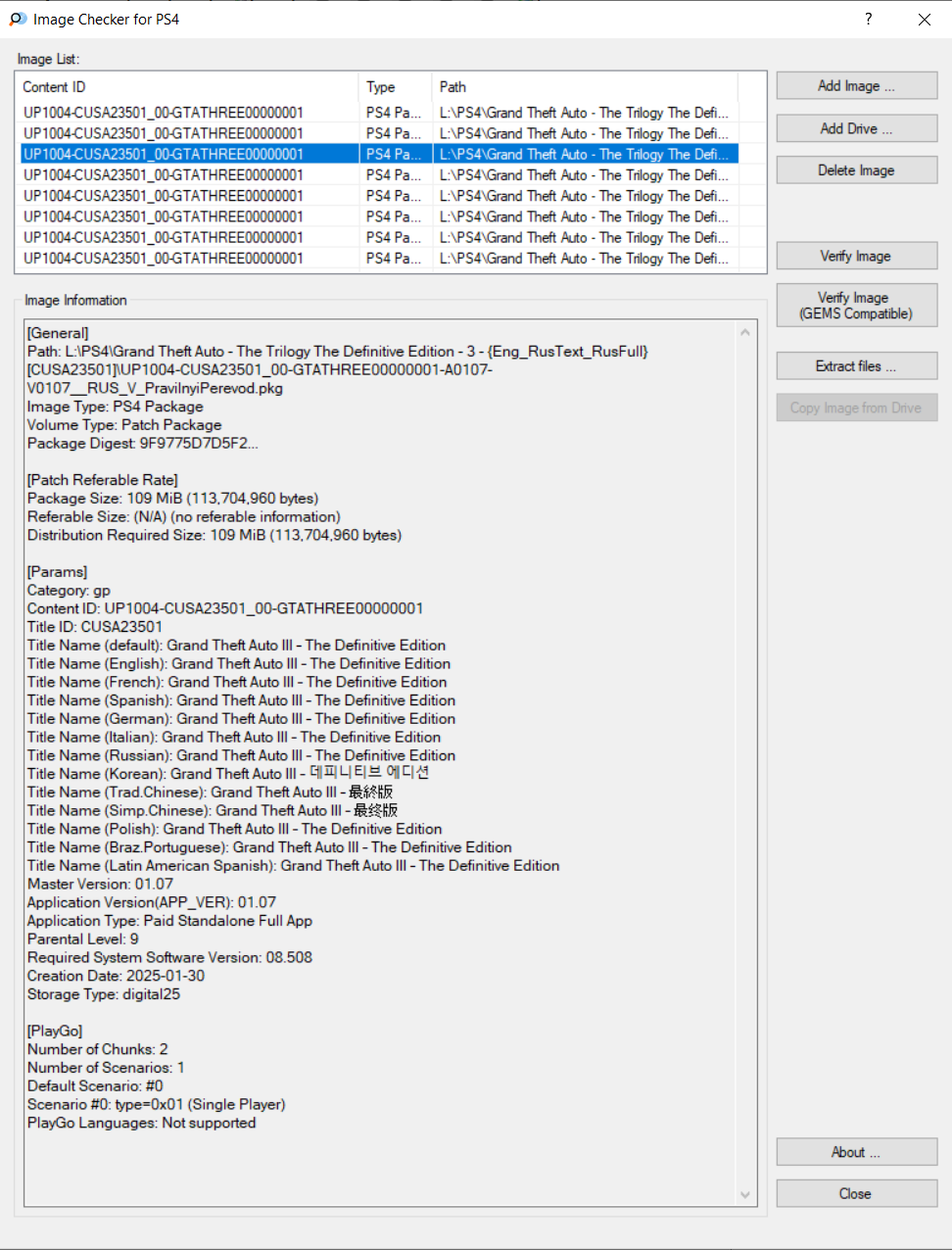Click 'PlayGo Languages: Not supported' line
The width and height of the screenshot is (952, 1250).
pos(141,1123)
